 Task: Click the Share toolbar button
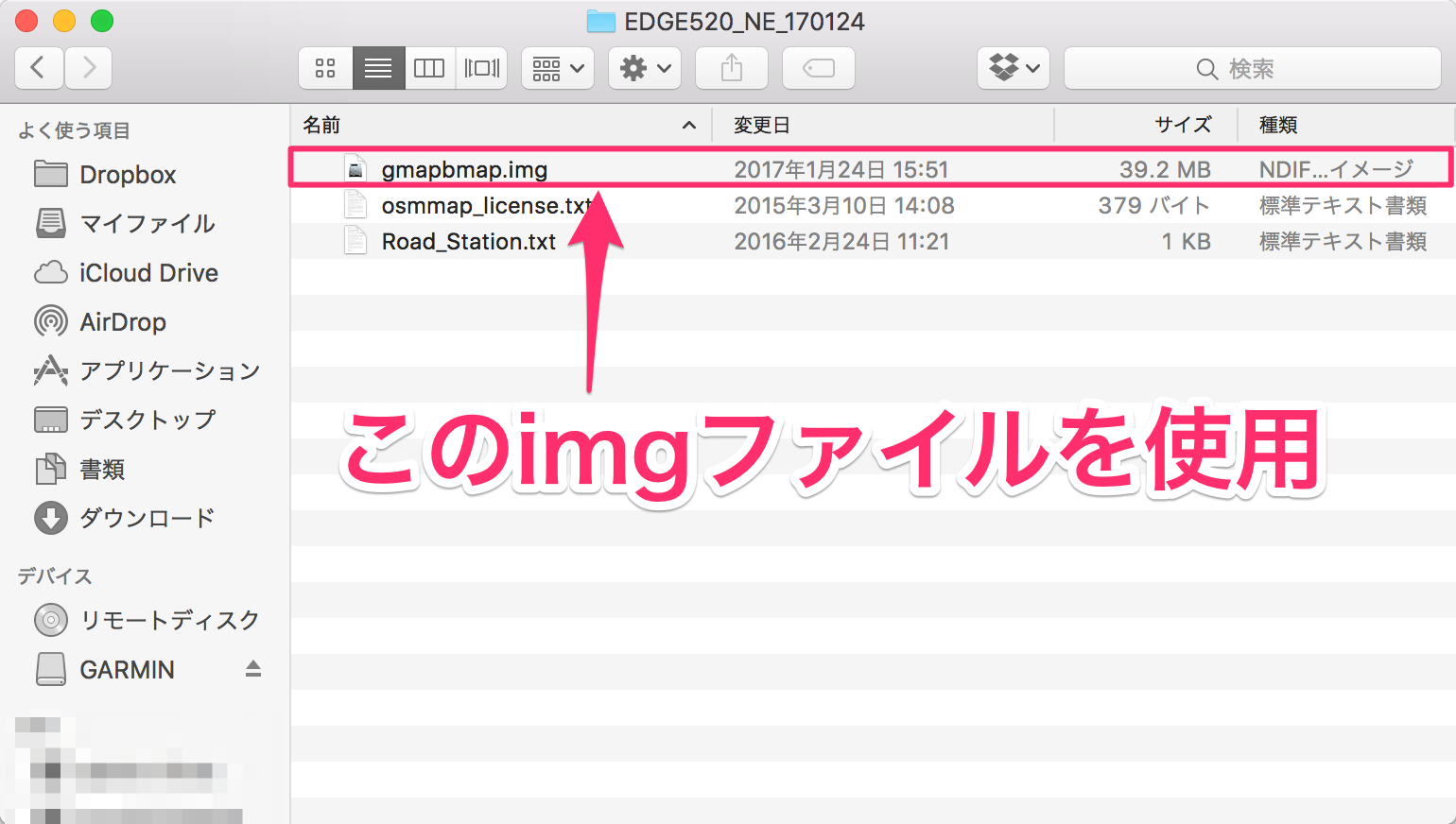click(732, 68)
